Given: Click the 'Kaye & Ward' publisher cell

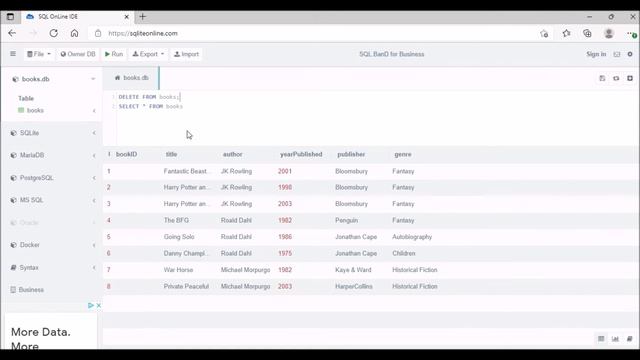Looking at the screenshot, I should [353, 270].
